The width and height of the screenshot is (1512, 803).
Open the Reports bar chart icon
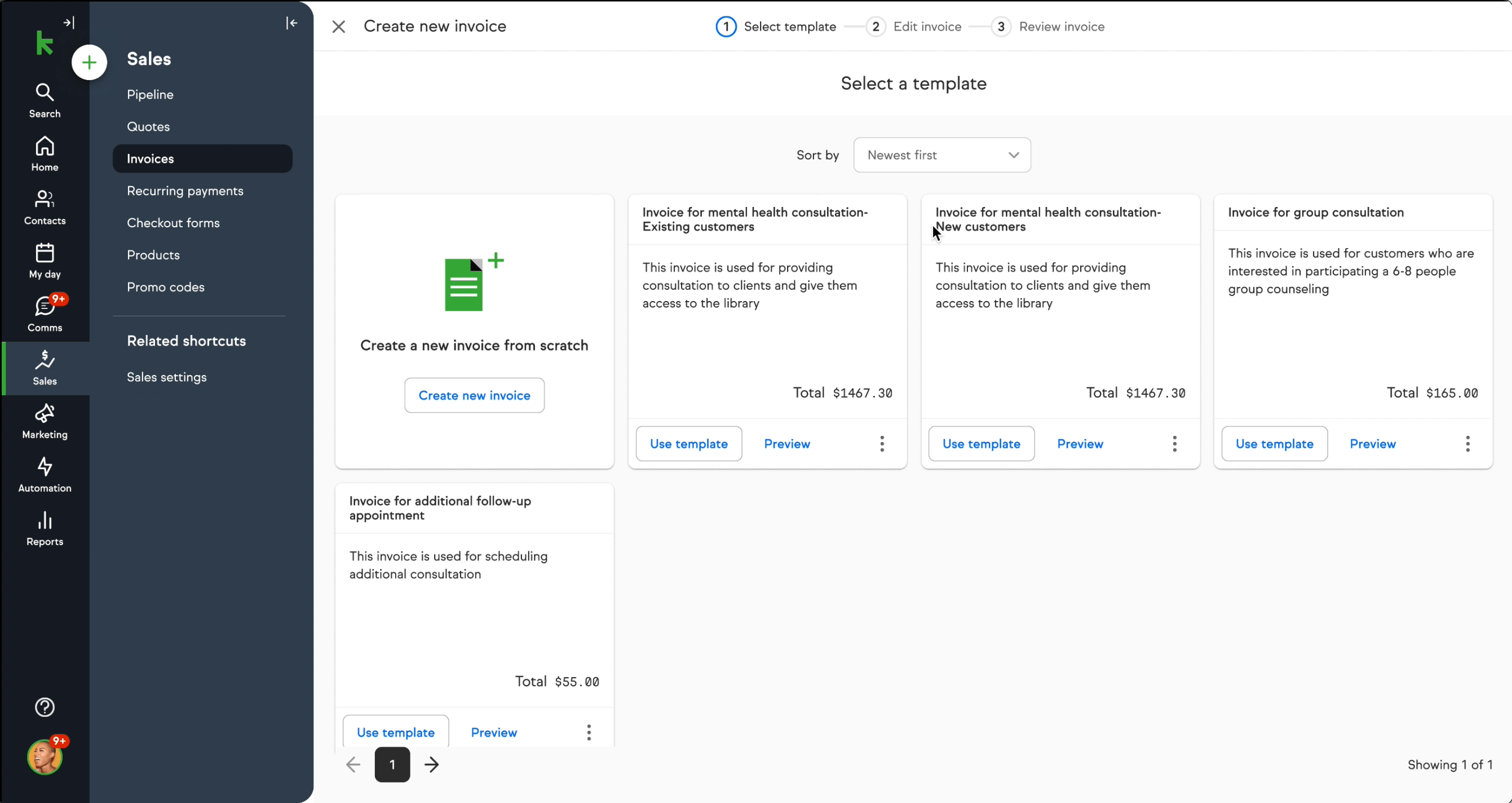pos(45,528)
